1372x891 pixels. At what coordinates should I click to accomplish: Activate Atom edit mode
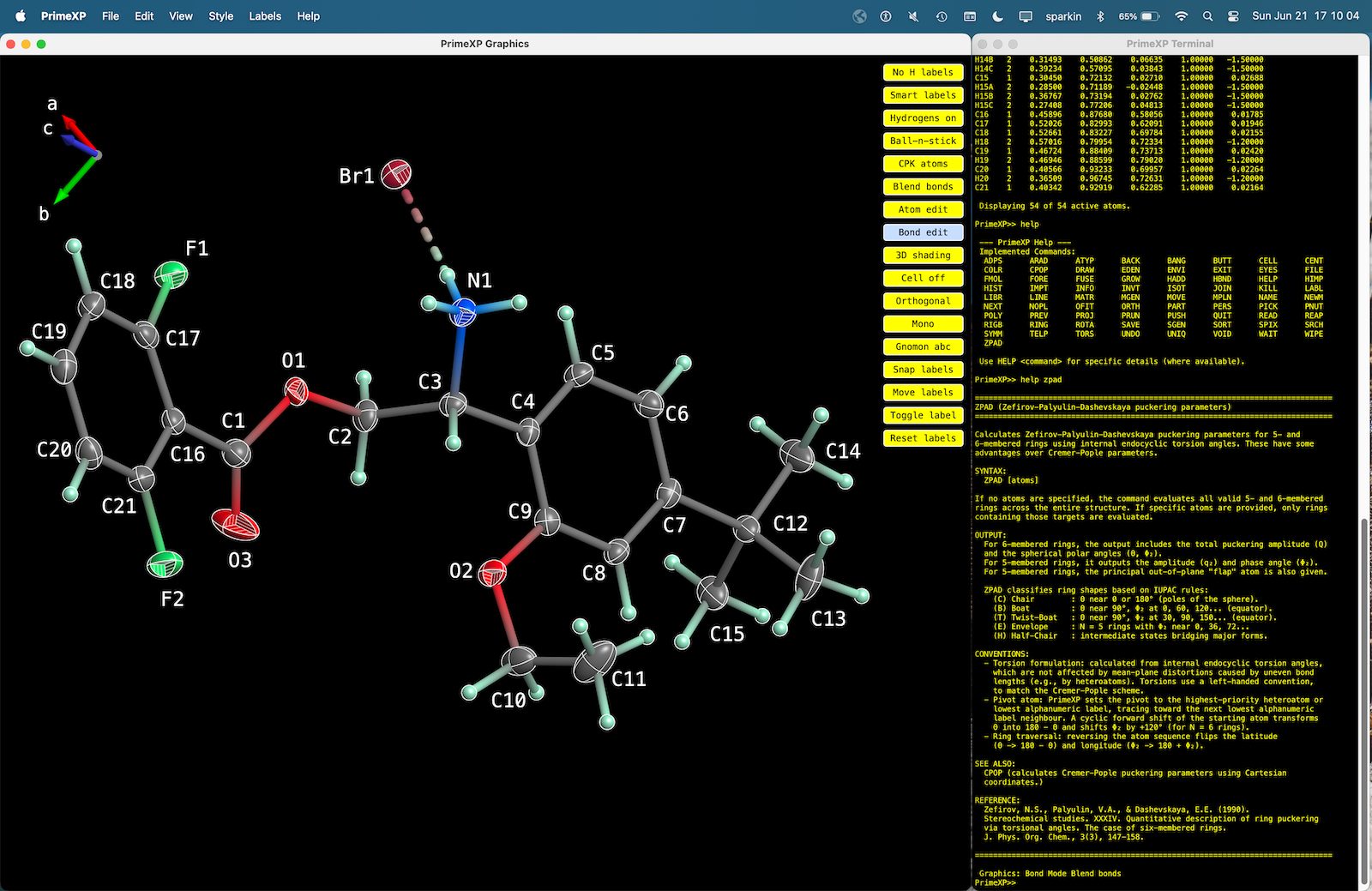pyautogui.click(x=923, y=209)
